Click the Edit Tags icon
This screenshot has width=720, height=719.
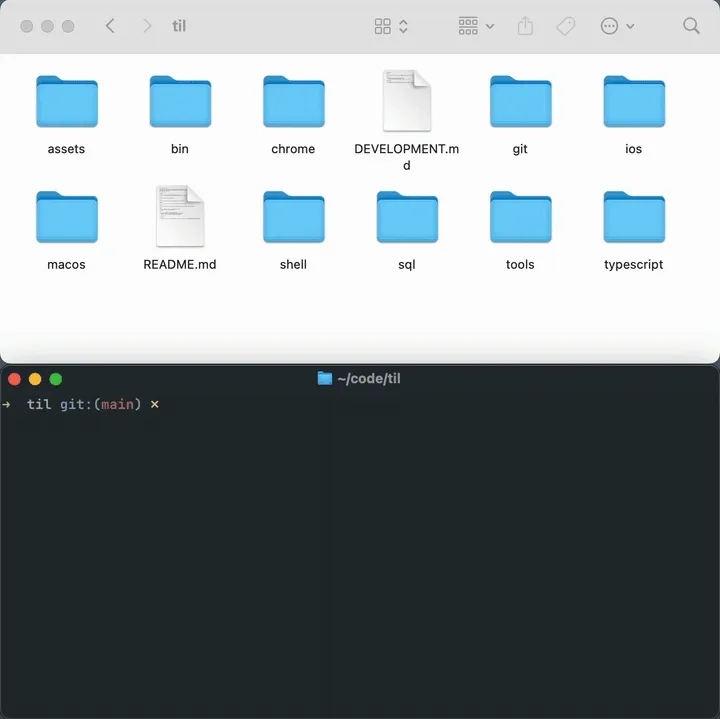[x=566, y=26]
